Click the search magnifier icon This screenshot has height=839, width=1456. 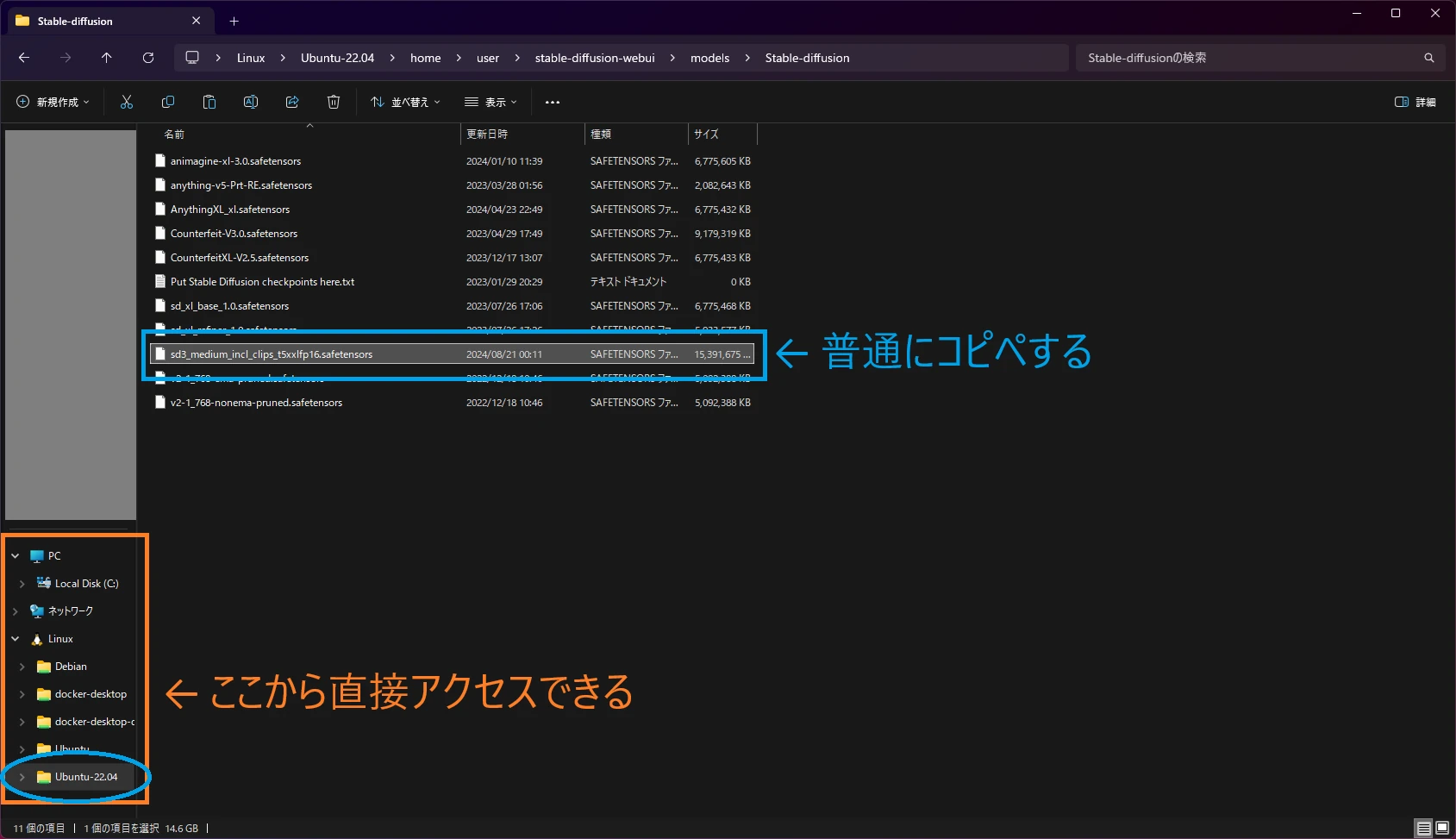pos(1429,58)
